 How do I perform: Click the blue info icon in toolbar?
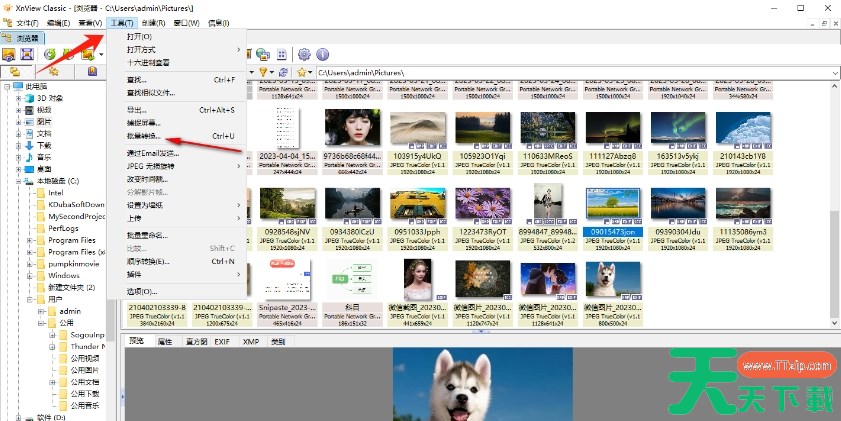tap(322, 54)
